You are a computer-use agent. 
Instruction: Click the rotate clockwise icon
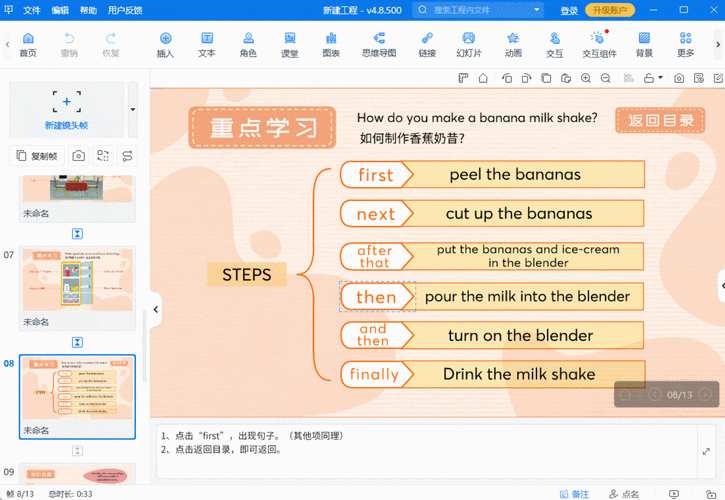click(x=526, y=78)
